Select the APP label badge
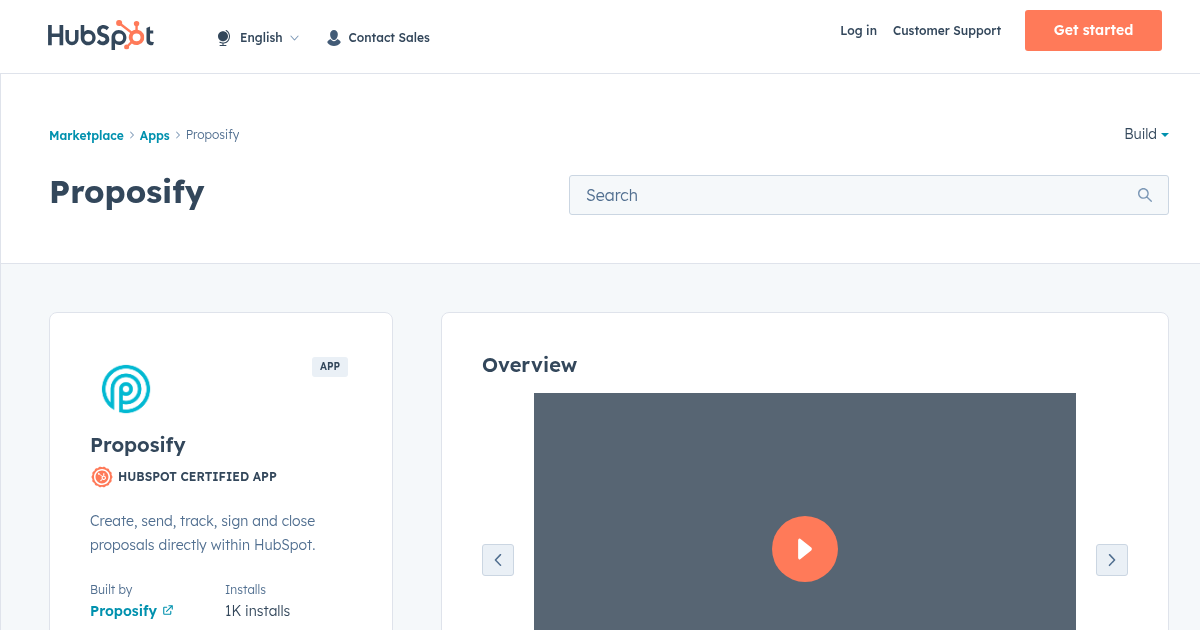 330,367
